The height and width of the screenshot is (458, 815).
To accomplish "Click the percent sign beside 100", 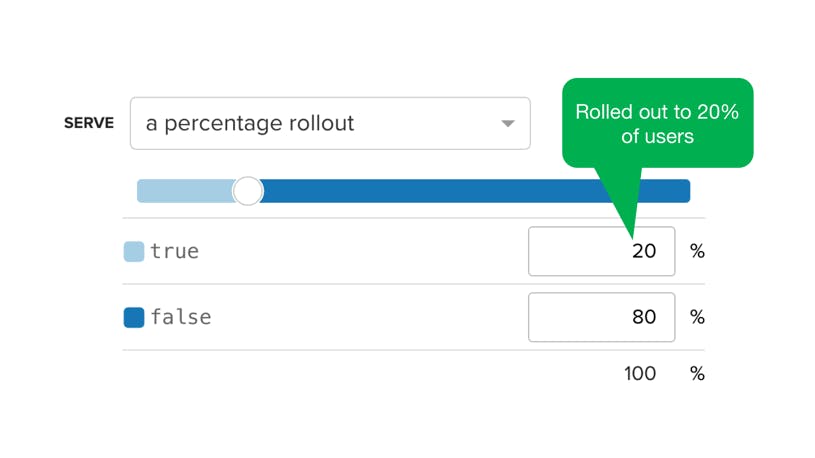I will tap(697, 373).
